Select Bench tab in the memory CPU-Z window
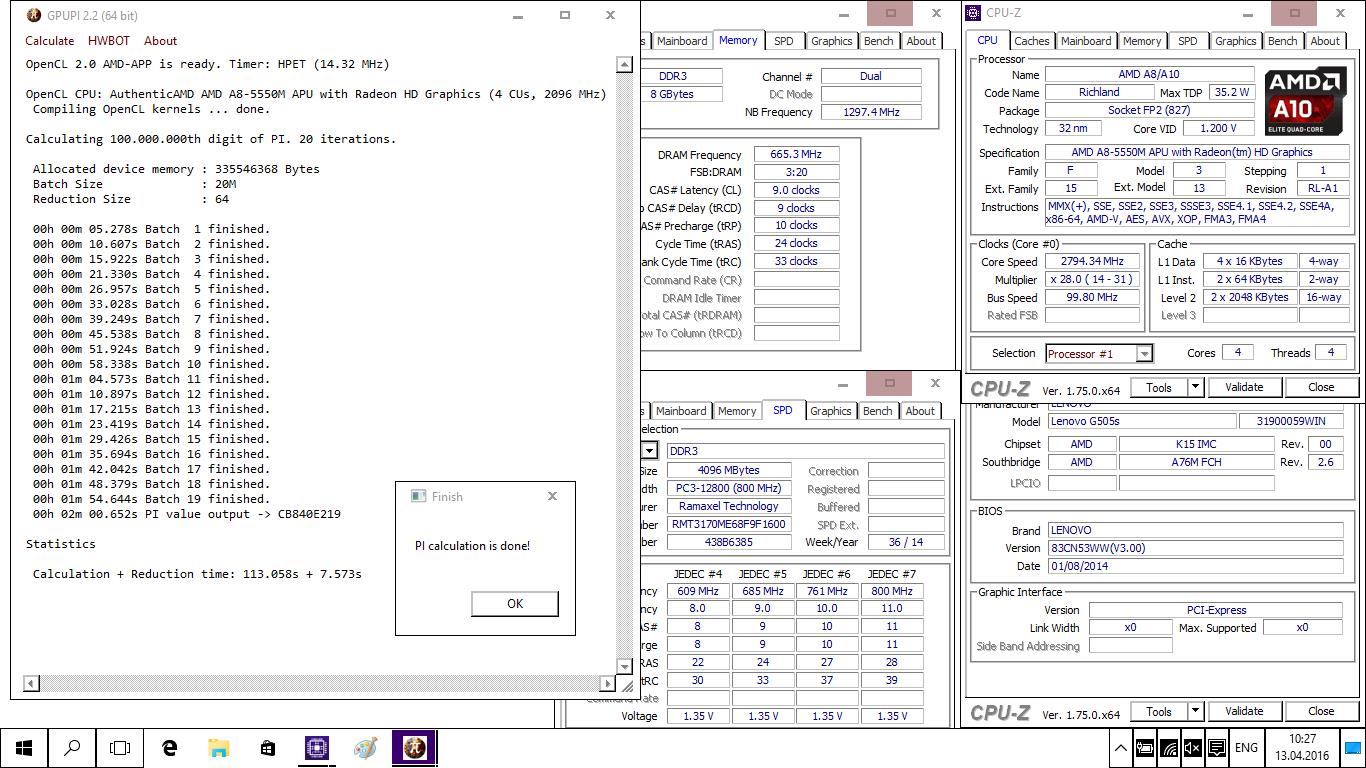 [879, 41]
